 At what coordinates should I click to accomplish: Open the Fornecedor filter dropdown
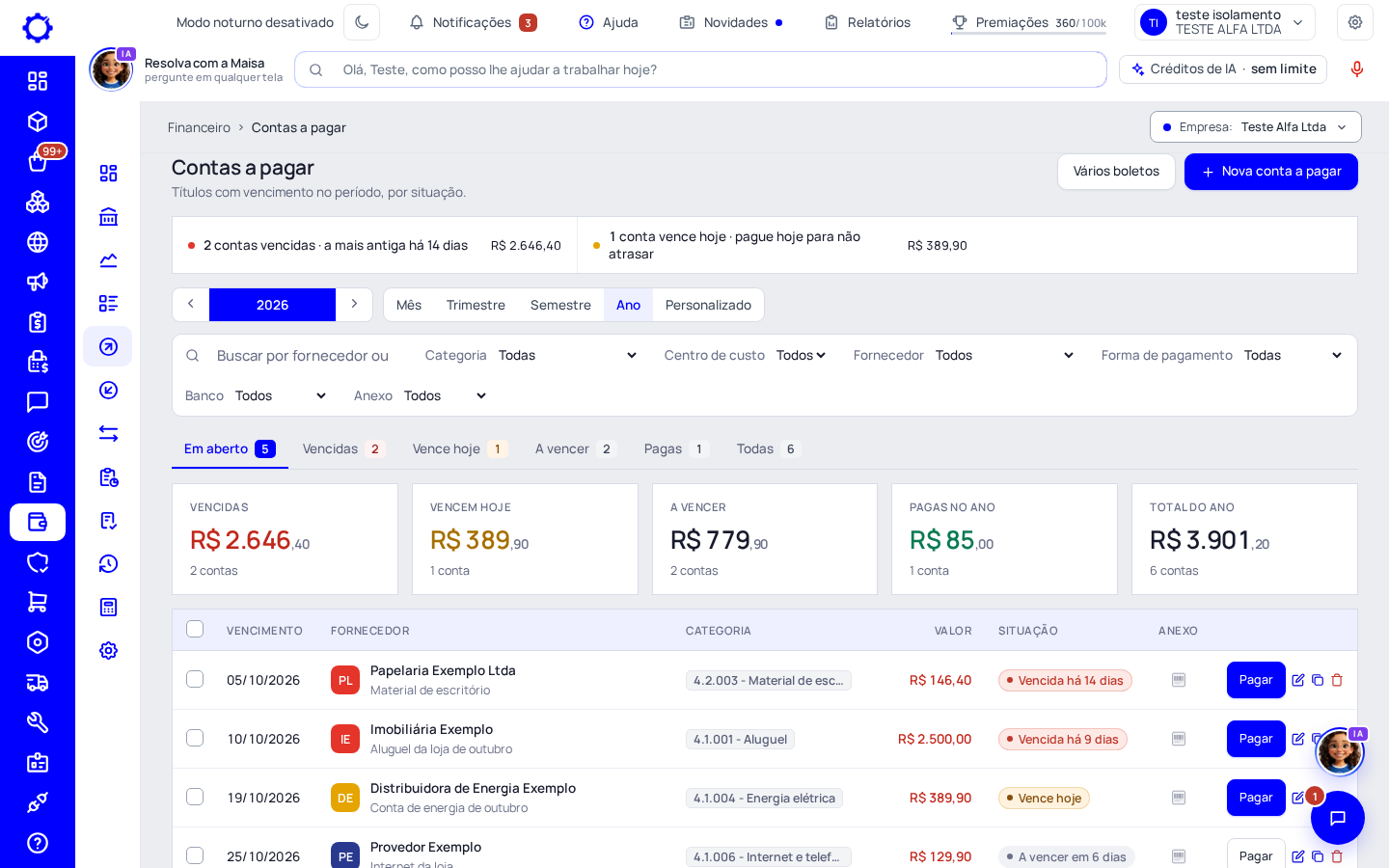(x=1004, y=355)
